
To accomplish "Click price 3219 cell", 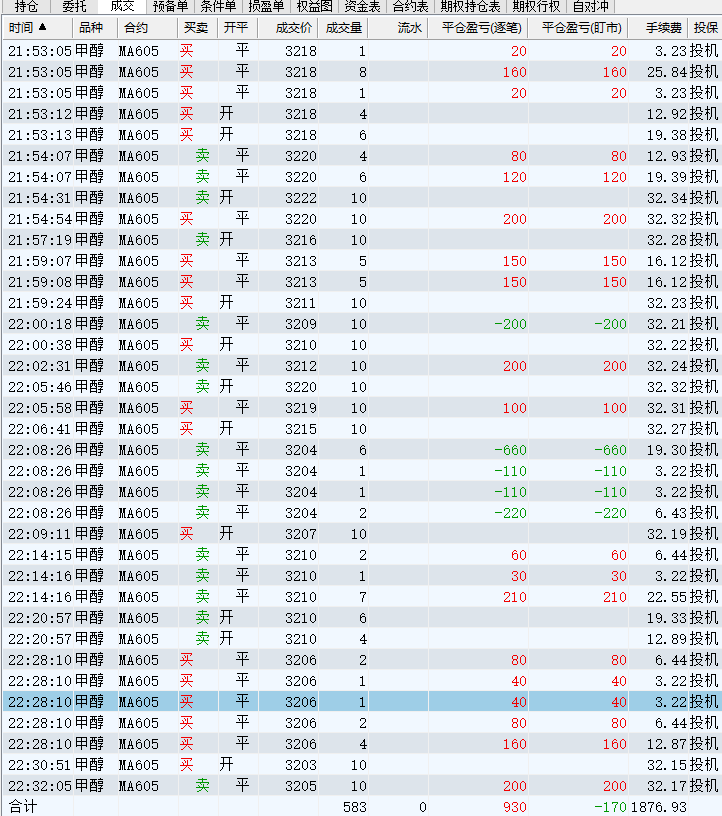I will 301,407.
